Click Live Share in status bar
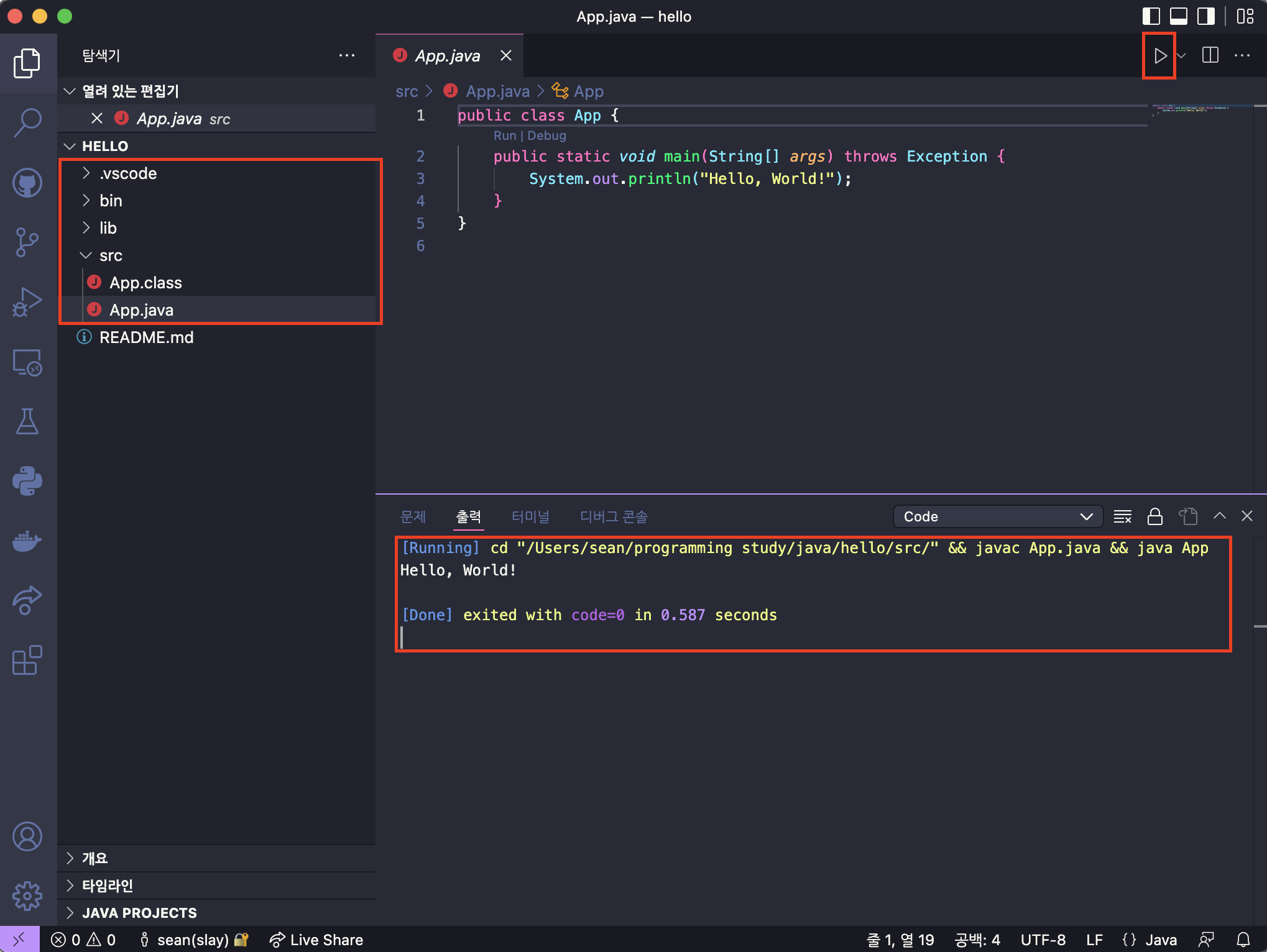 click(316, 940)
